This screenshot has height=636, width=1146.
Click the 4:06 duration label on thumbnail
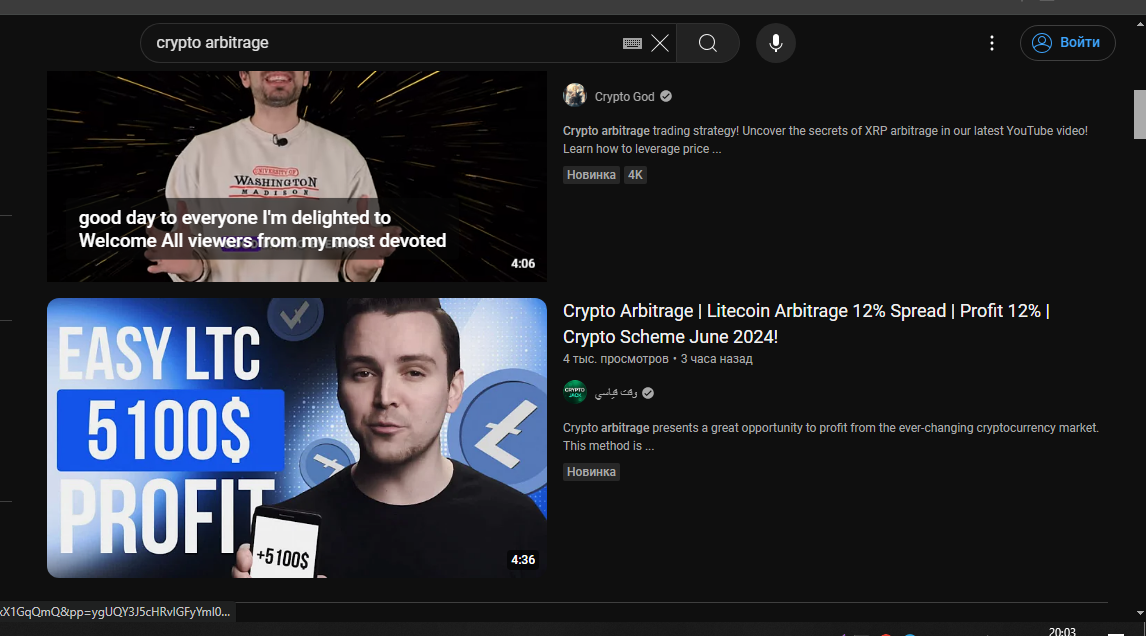[523, 264]
